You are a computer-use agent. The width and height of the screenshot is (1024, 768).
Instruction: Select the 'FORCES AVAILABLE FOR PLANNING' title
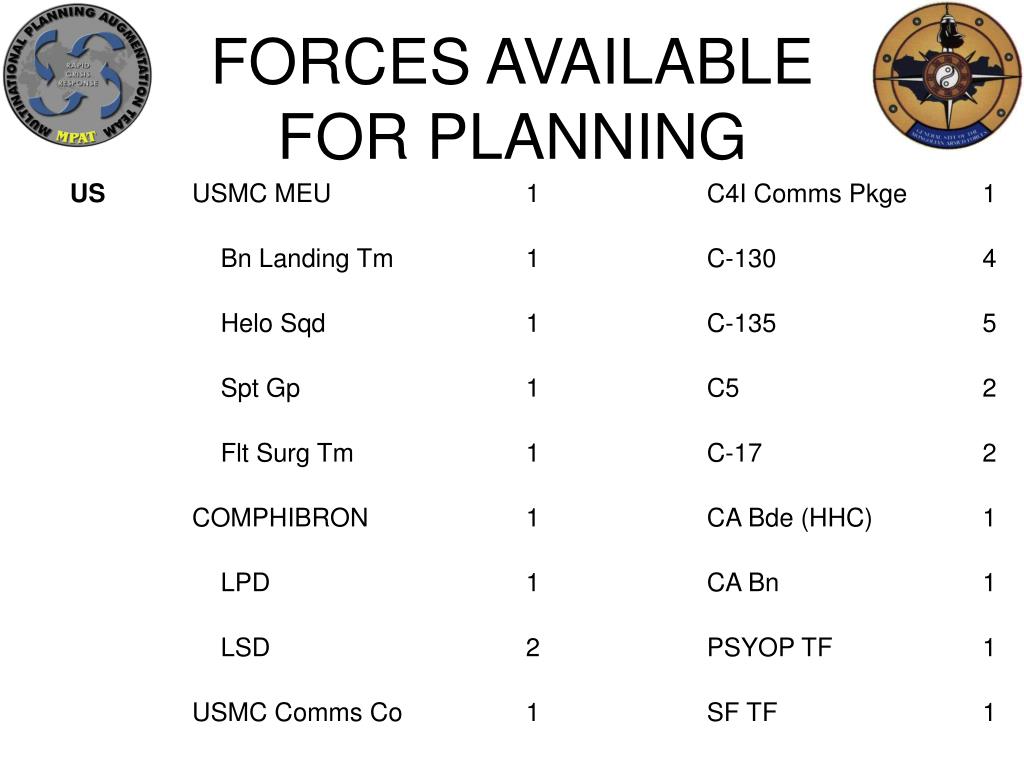click(x=512, y=98)
